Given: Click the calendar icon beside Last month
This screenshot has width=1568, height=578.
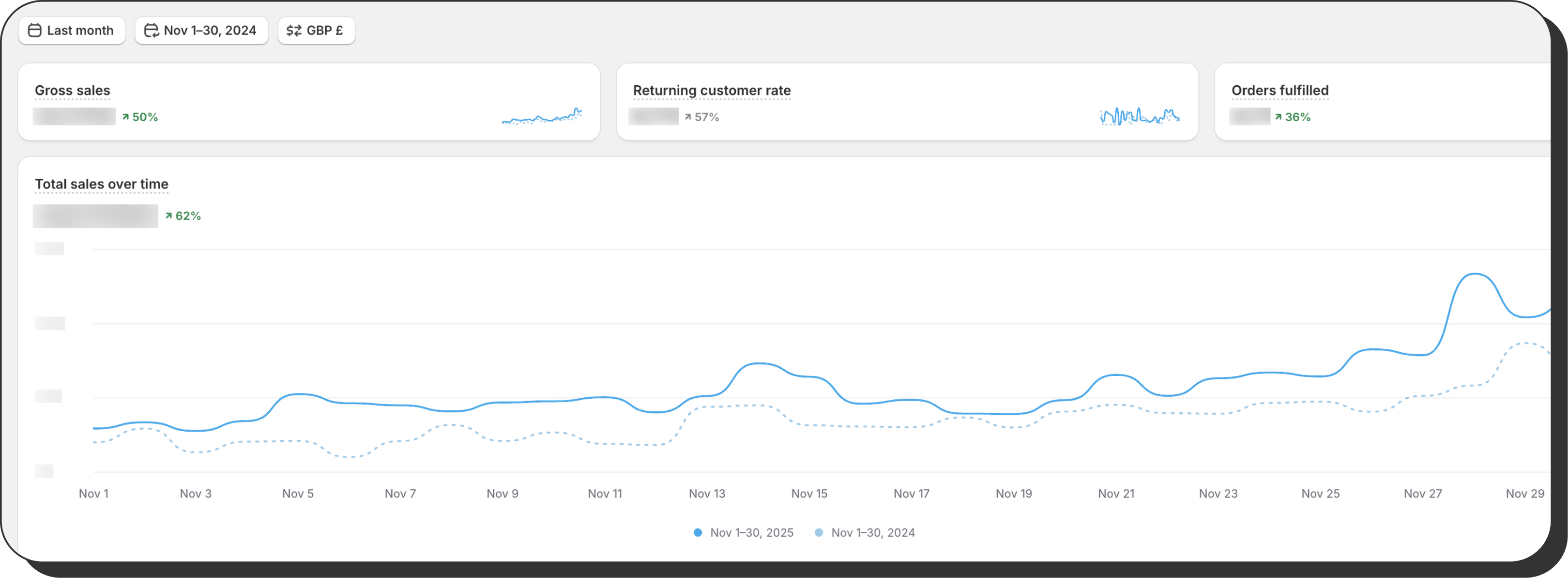Looking at the screenshot, I should [x=35, y=31].
